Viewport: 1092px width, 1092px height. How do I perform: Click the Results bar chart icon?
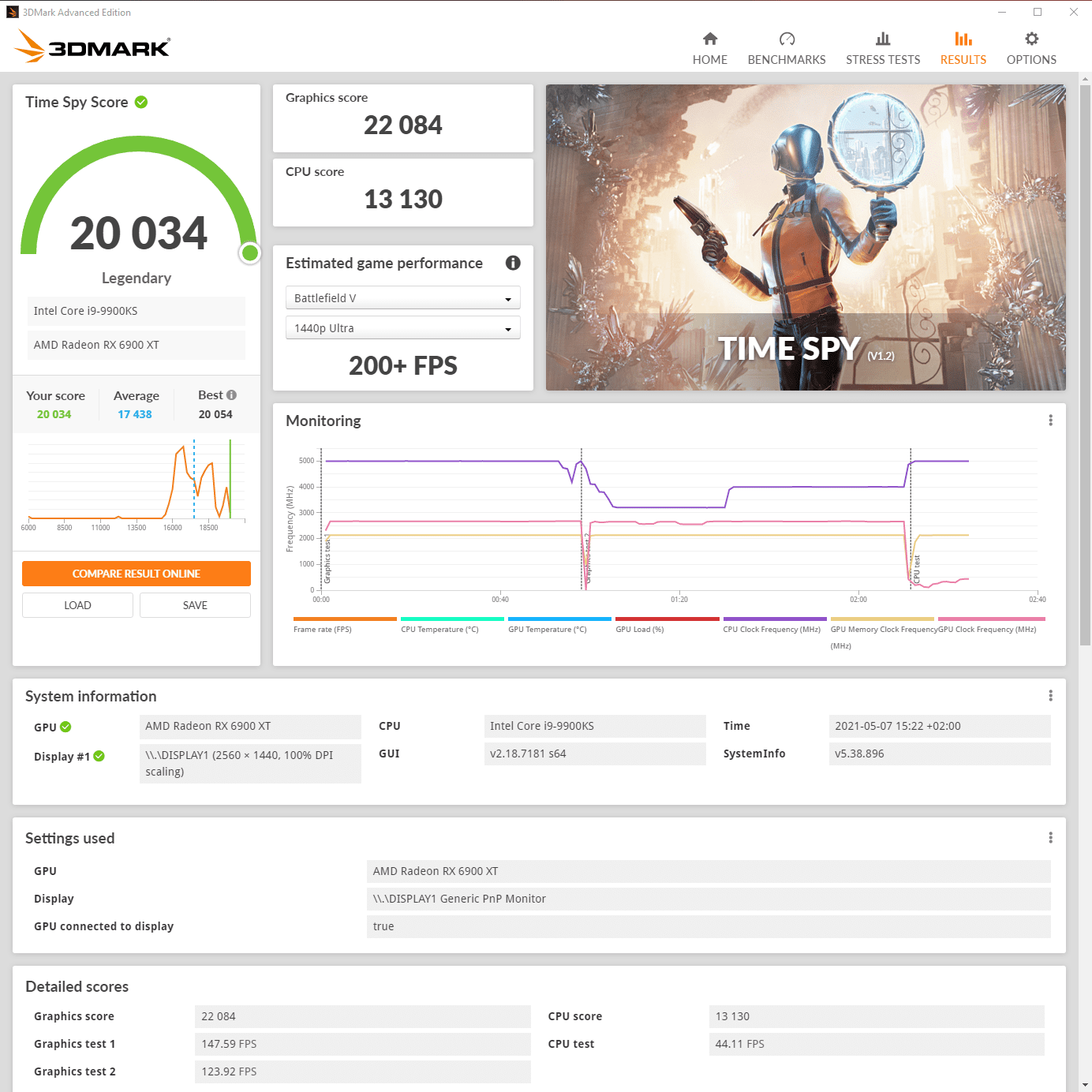(963, 39)
